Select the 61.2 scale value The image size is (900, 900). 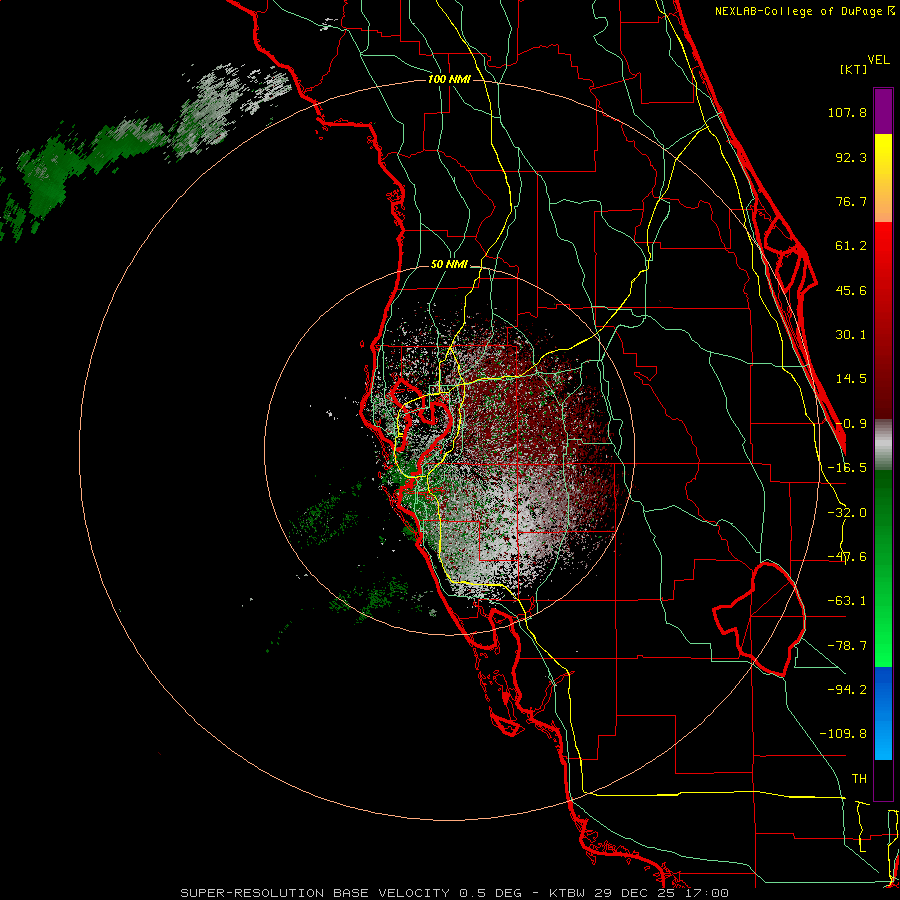click(851, 246)
